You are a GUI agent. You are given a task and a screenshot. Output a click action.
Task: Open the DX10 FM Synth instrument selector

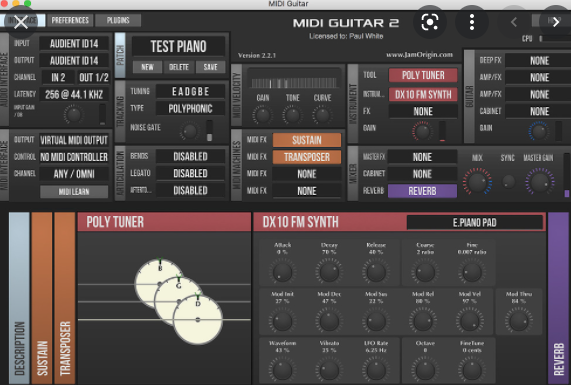pyautogui.click(x=423, y=95)
